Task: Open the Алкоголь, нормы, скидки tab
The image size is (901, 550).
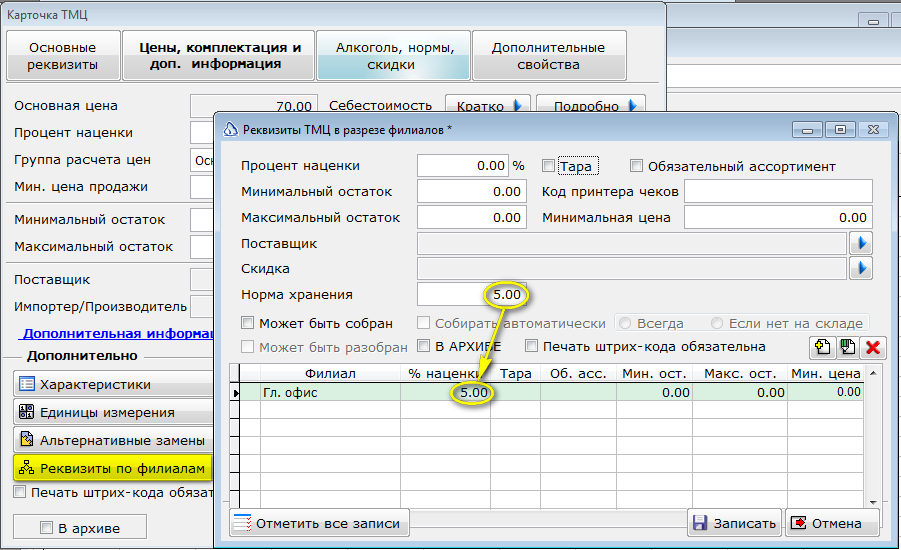Action: click(394, 56)
